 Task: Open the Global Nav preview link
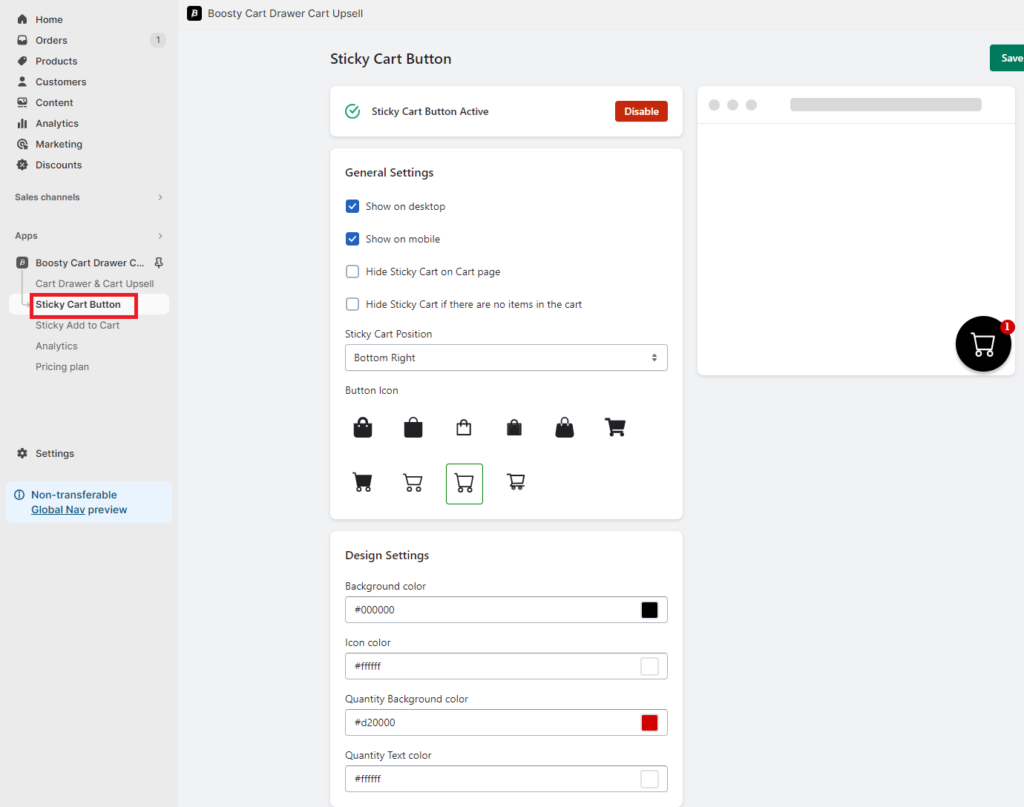tap(57, 509)
